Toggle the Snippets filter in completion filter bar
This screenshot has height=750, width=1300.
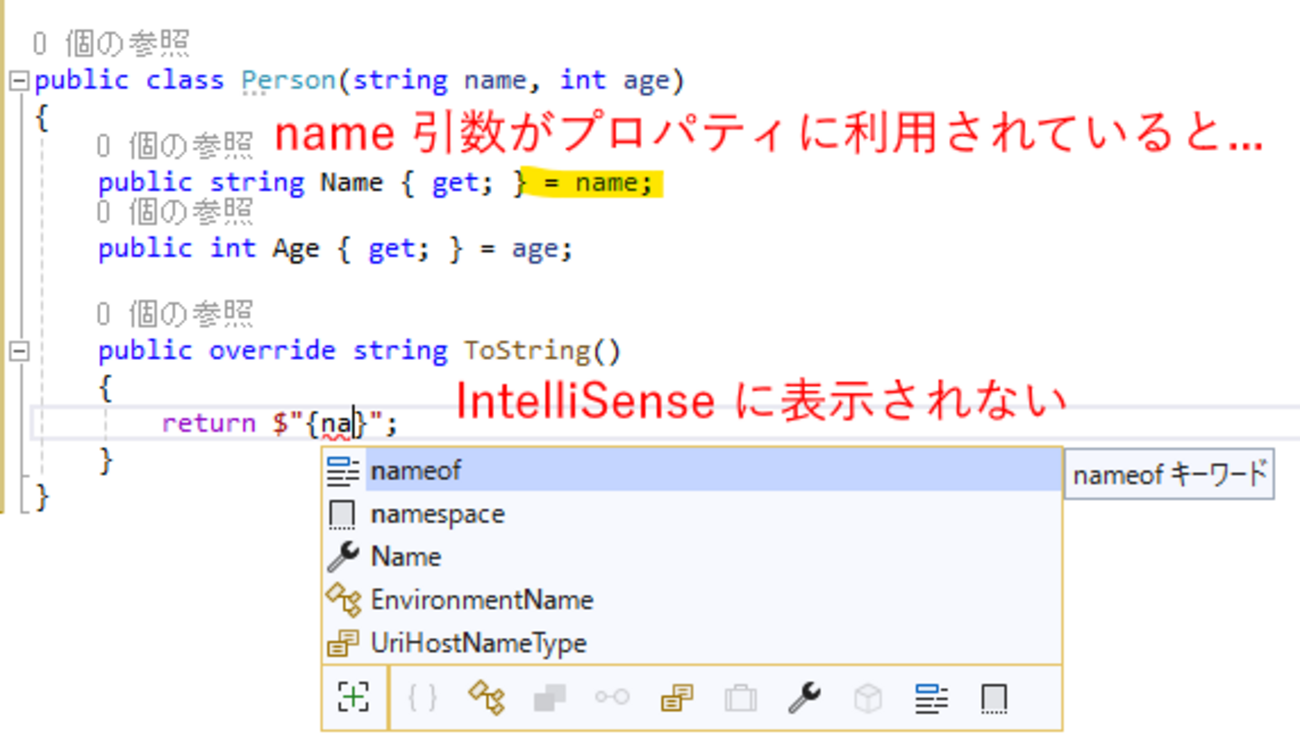pos(993,697)
